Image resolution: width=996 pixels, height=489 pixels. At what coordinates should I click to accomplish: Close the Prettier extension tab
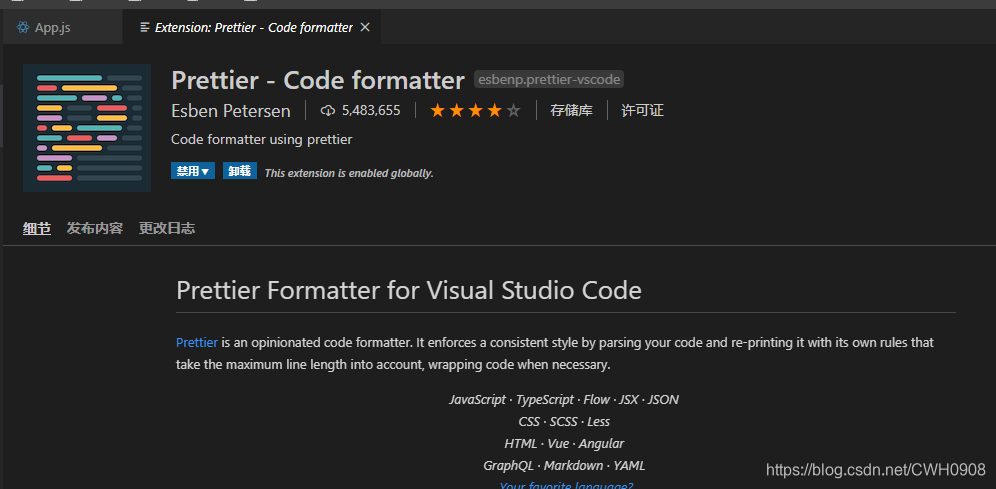pyautogui.click(x=365, y=27)
